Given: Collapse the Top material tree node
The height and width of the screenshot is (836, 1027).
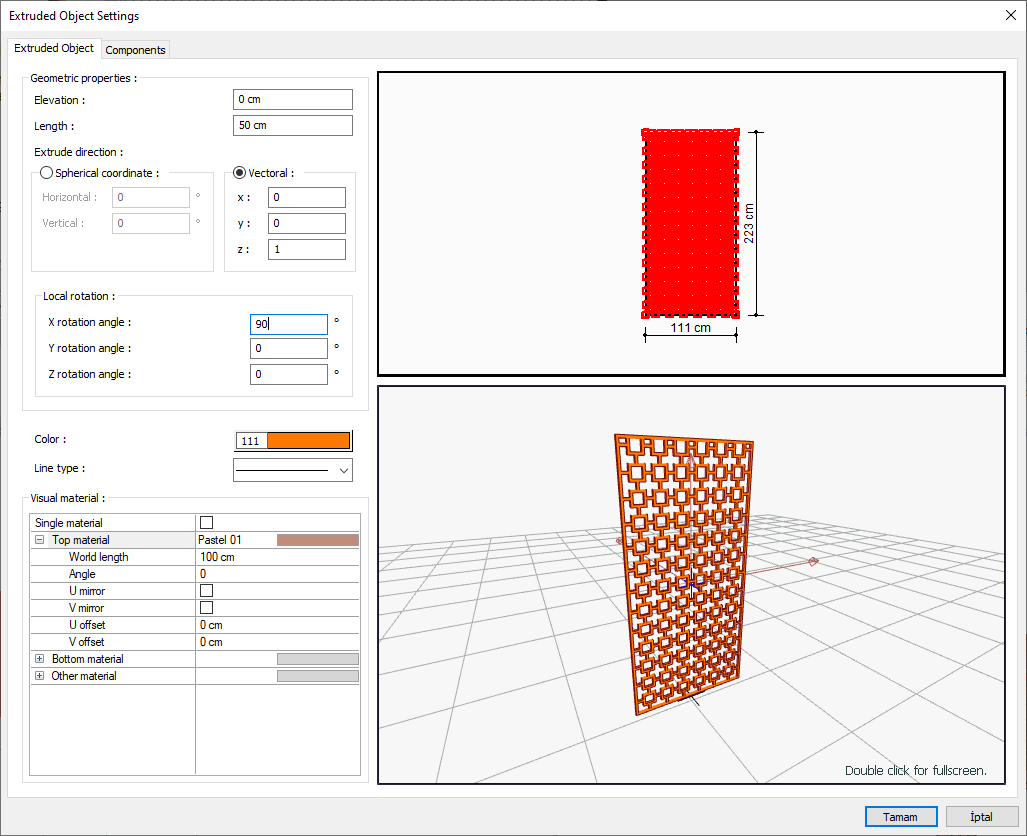Looking at the screenshot, I should click(x=40, y=540).
